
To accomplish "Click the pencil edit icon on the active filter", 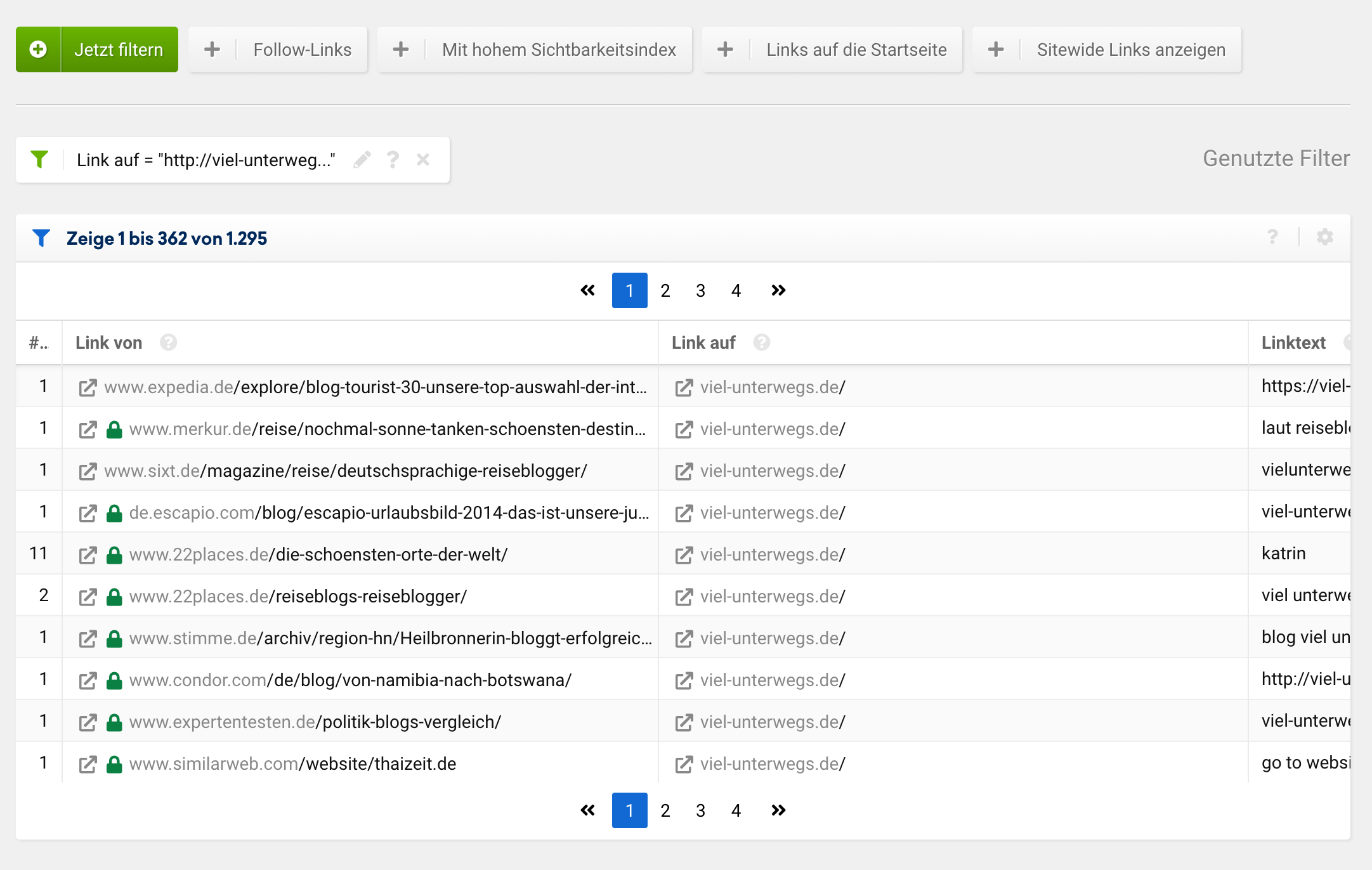I will tap(362, 160).
